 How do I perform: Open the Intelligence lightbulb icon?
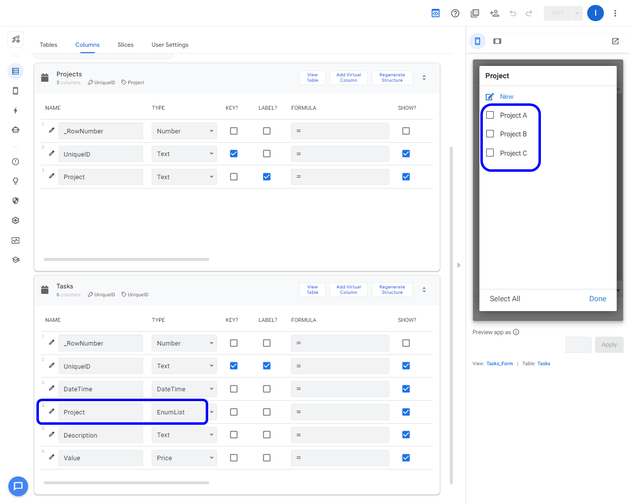click(16, 181)
